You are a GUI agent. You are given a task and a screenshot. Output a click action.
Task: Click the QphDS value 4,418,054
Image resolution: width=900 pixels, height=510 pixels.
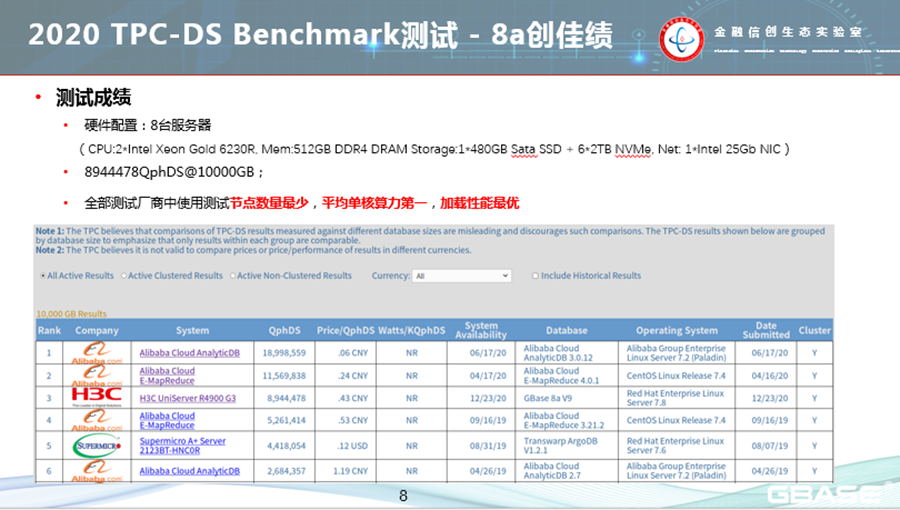[x=286, y=446]
